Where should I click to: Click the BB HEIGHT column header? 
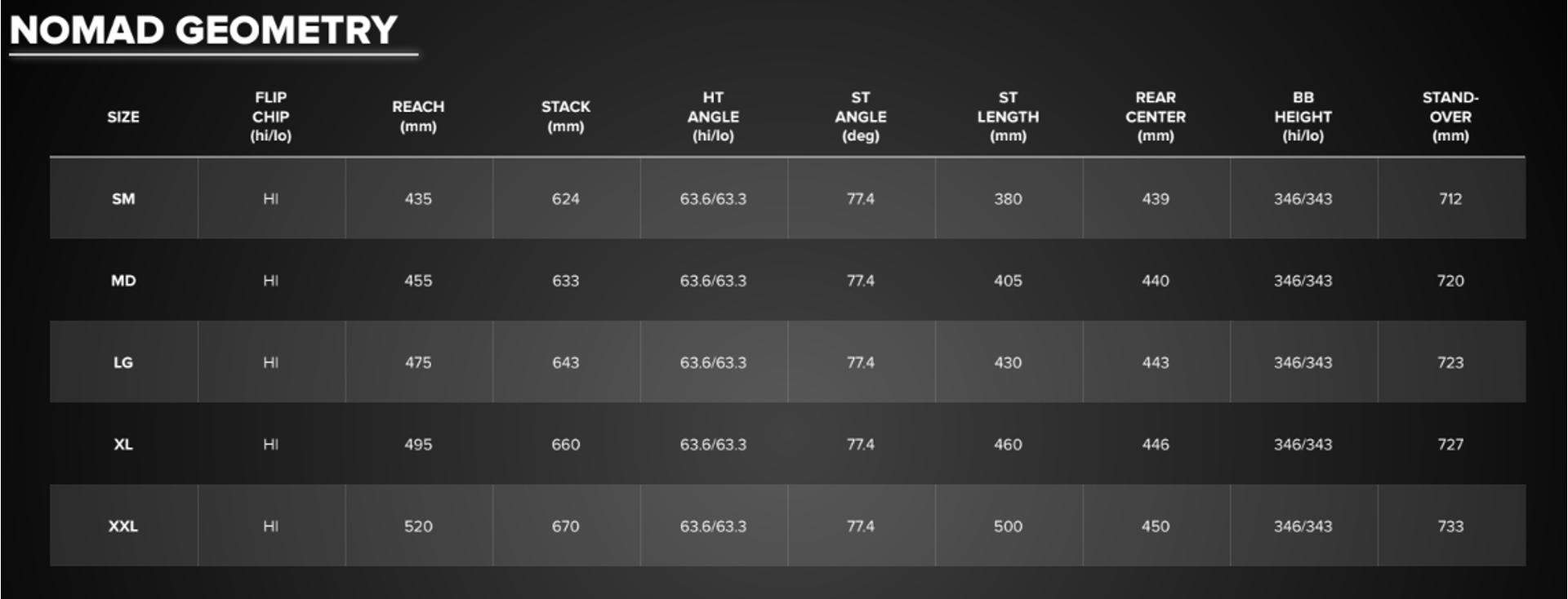tap(1303, 117)
